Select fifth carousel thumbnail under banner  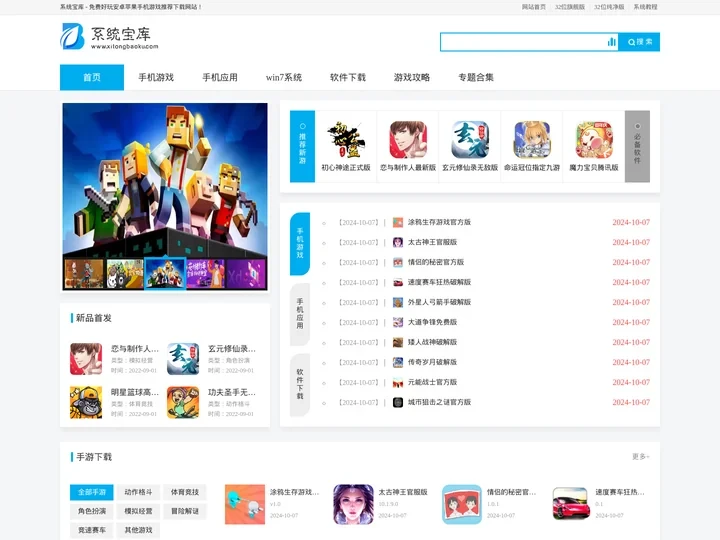(x=246, y=274)
